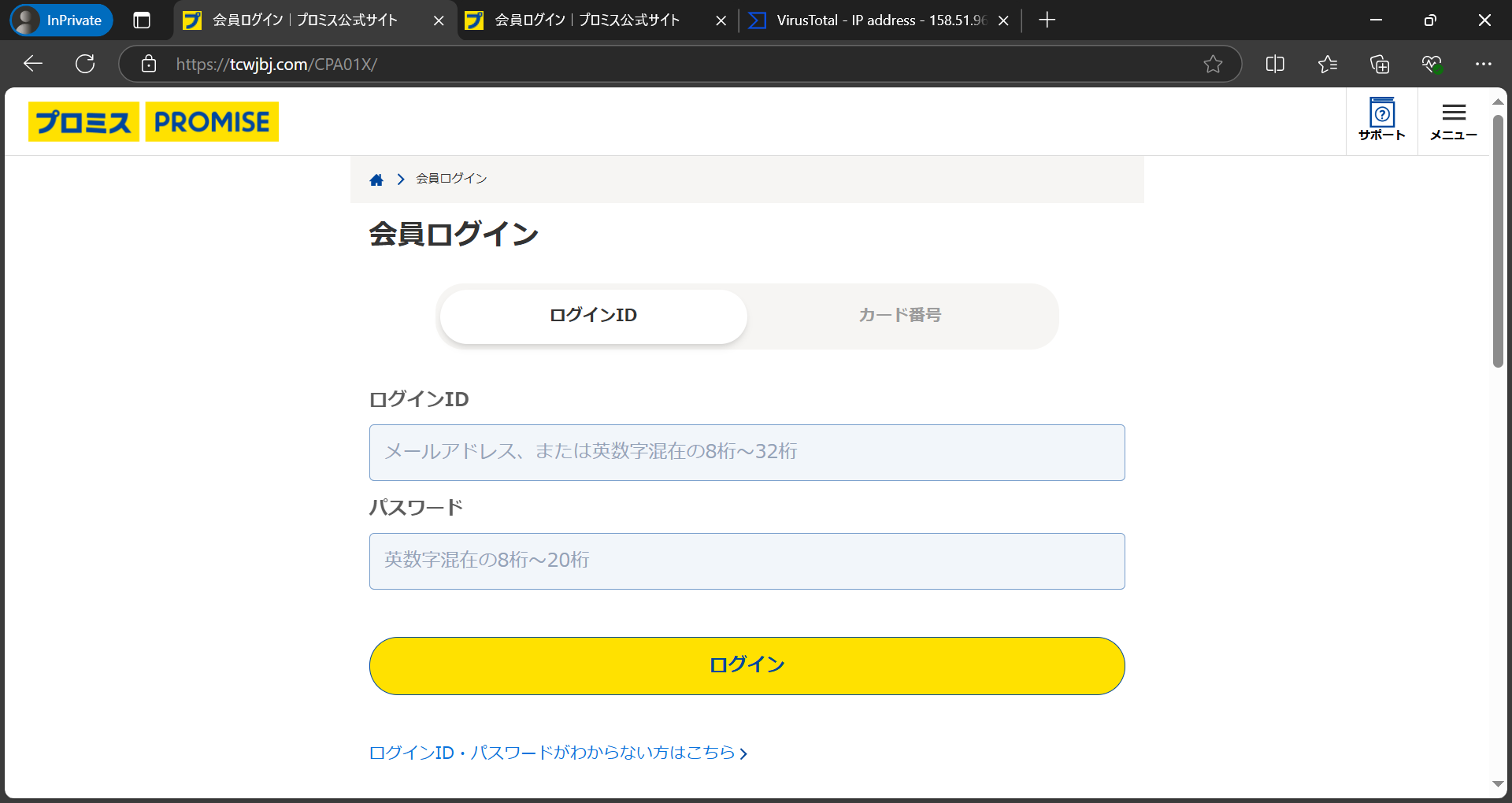
Task: Close the second Promise login tab
Action: pos(721,20)
